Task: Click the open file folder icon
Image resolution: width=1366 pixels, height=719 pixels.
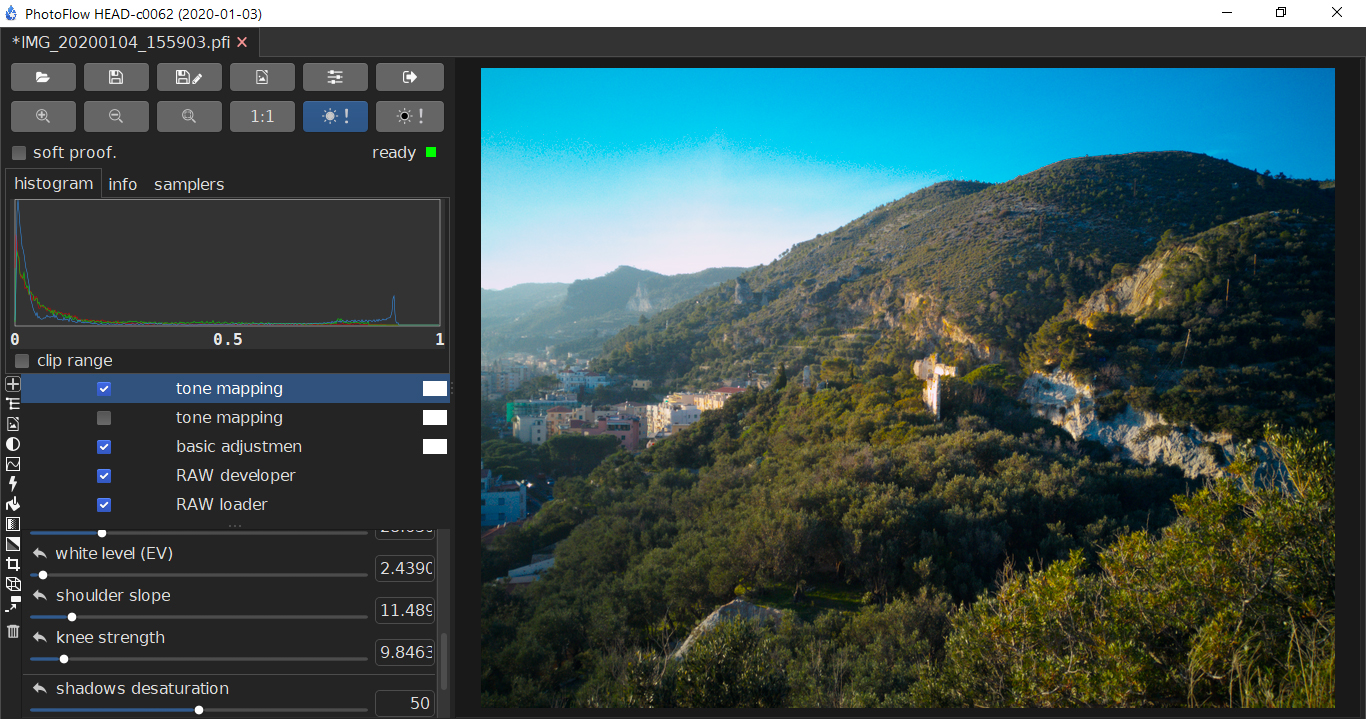Action: click(x=43, y=77)
